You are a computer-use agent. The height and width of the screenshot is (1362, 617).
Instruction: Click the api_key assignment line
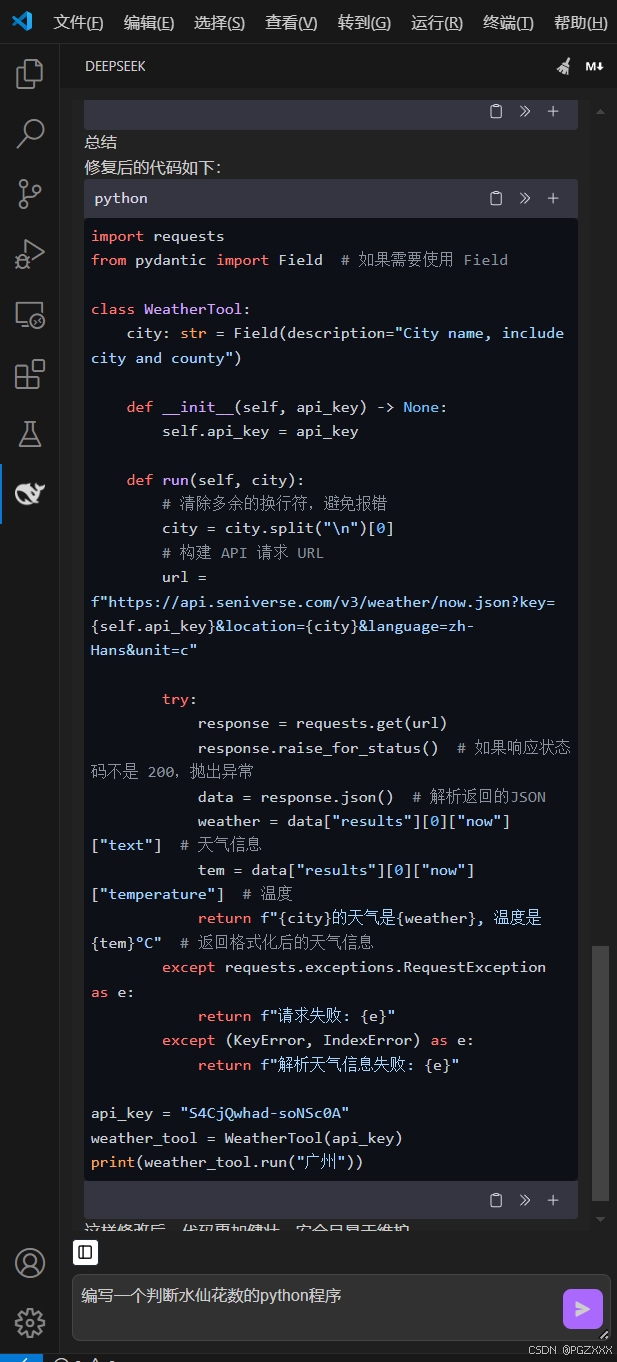220,1113
